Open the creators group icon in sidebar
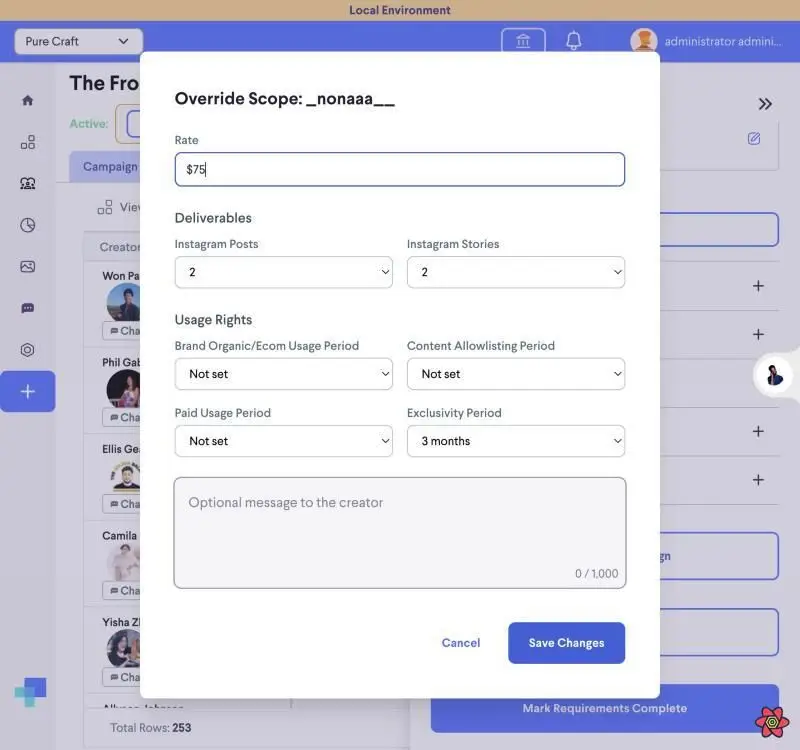This screenshot has height=750, width=800. 28,184
